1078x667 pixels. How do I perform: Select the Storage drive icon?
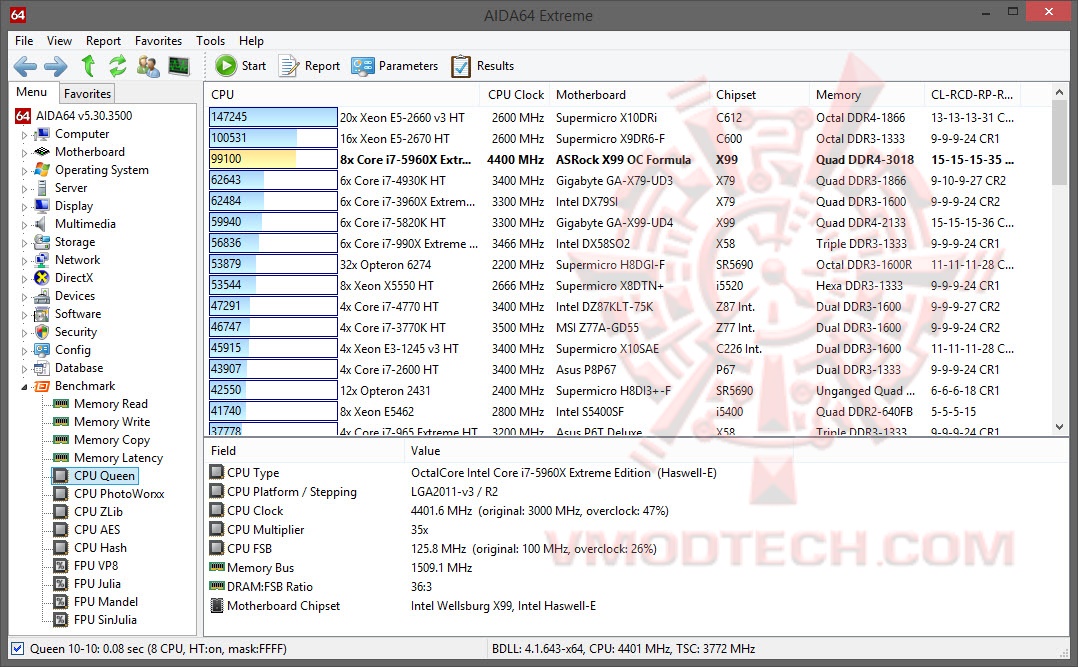click(43, 242)
